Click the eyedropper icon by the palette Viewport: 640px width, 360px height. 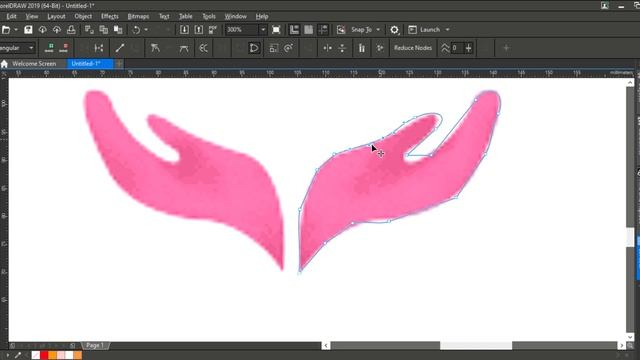point(18,356)
